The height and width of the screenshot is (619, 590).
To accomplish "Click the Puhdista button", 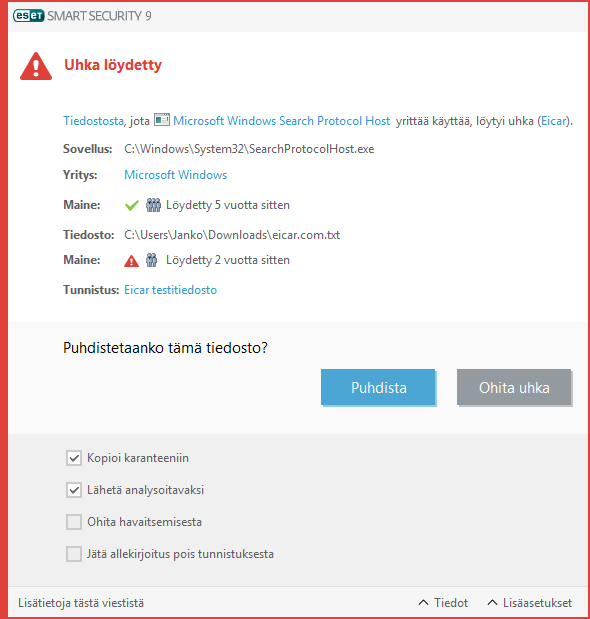I will (378, 387).
